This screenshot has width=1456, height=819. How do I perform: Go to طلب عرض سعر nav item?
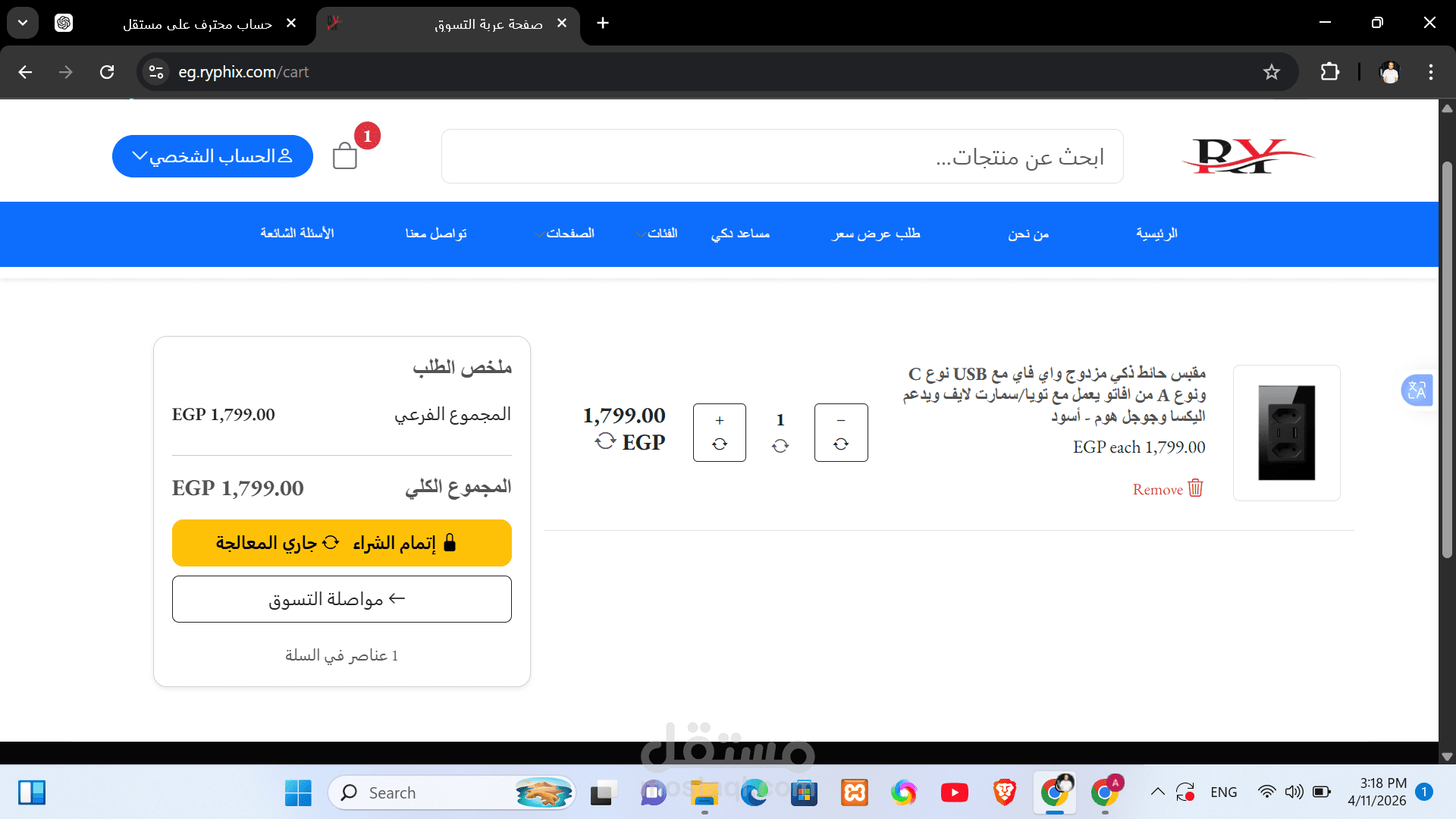tap(876, 234)
